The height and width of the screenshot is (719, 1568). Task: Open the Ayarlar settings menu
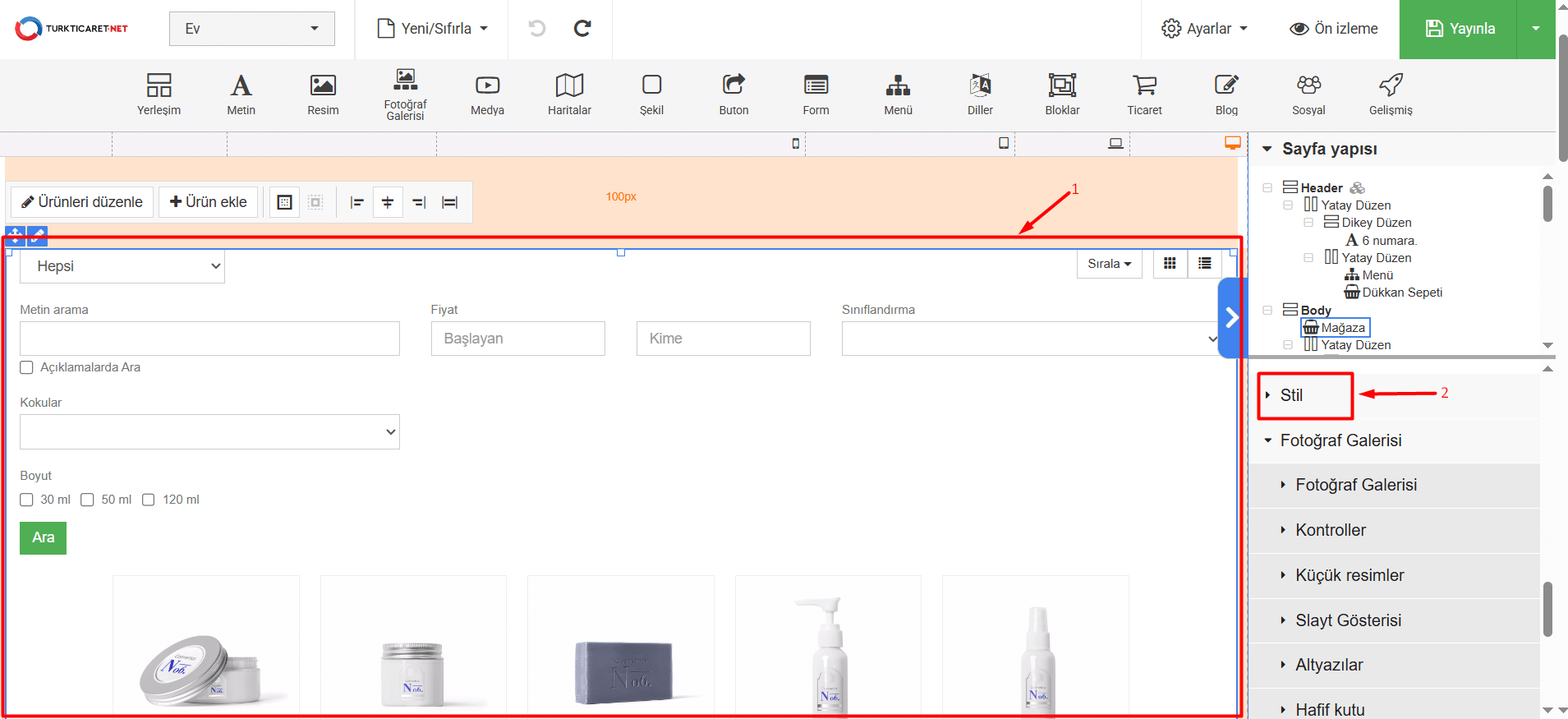[1204, 29]
